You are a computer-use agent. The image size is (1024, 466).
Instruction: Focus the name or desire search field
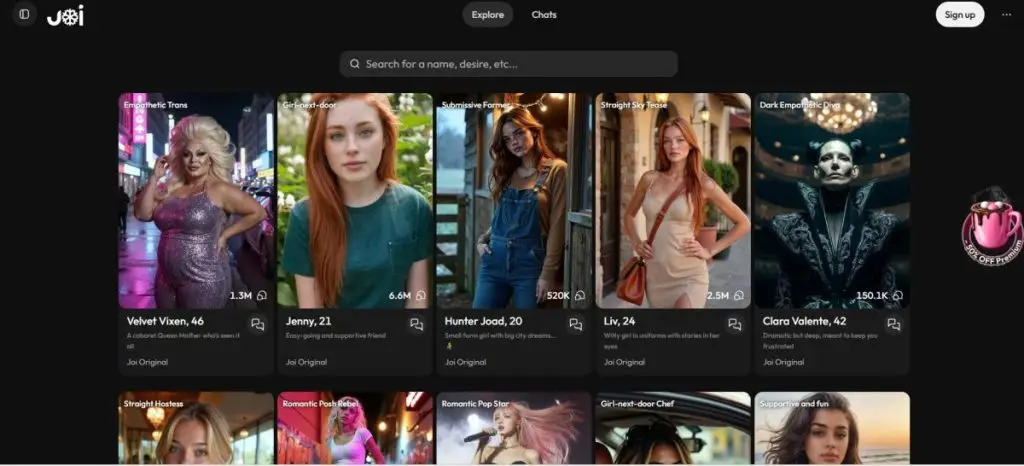(508, 64)
